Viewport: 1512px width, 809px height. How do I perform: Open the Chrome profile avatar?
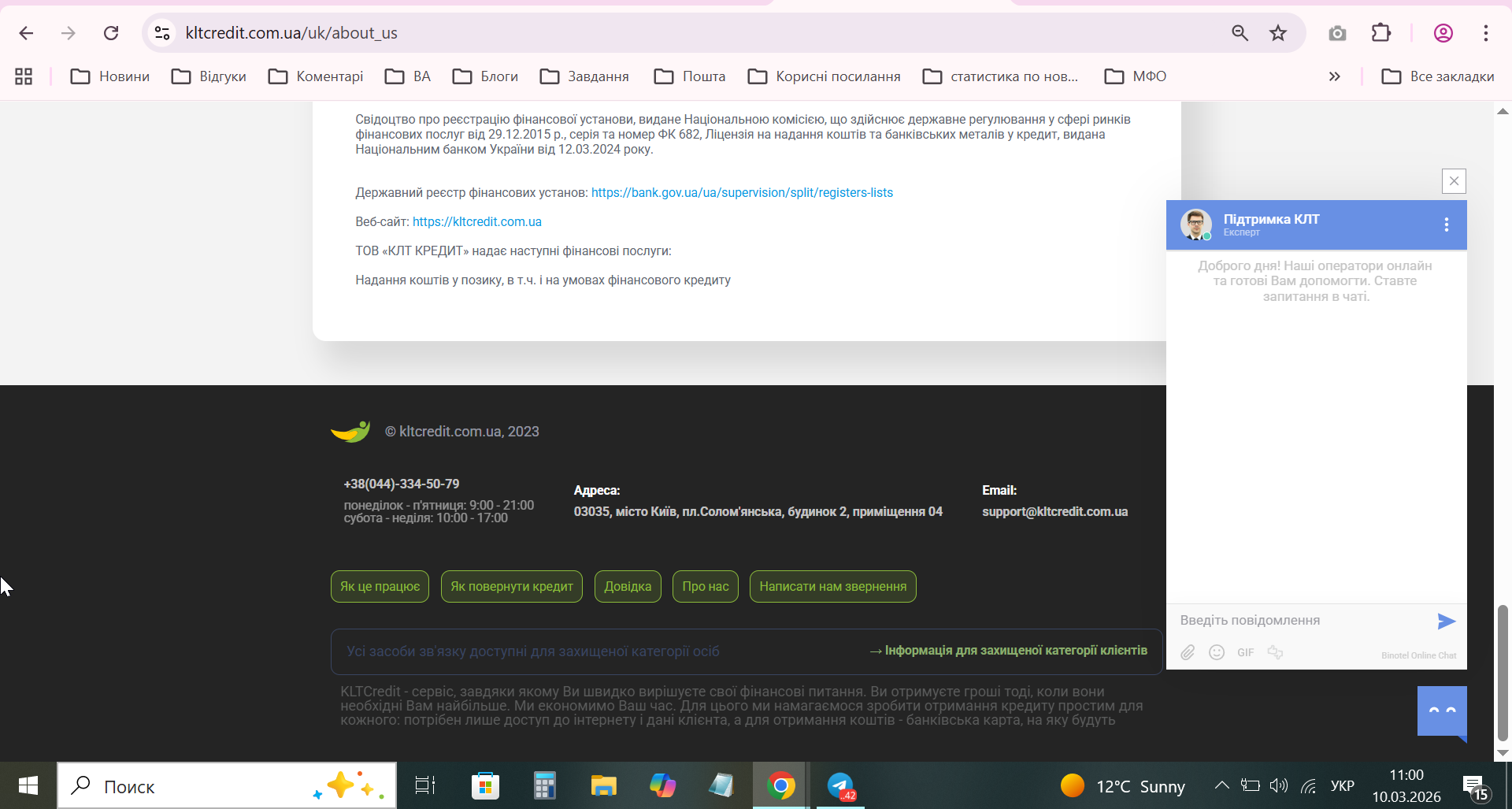(x=1443, y=33)
